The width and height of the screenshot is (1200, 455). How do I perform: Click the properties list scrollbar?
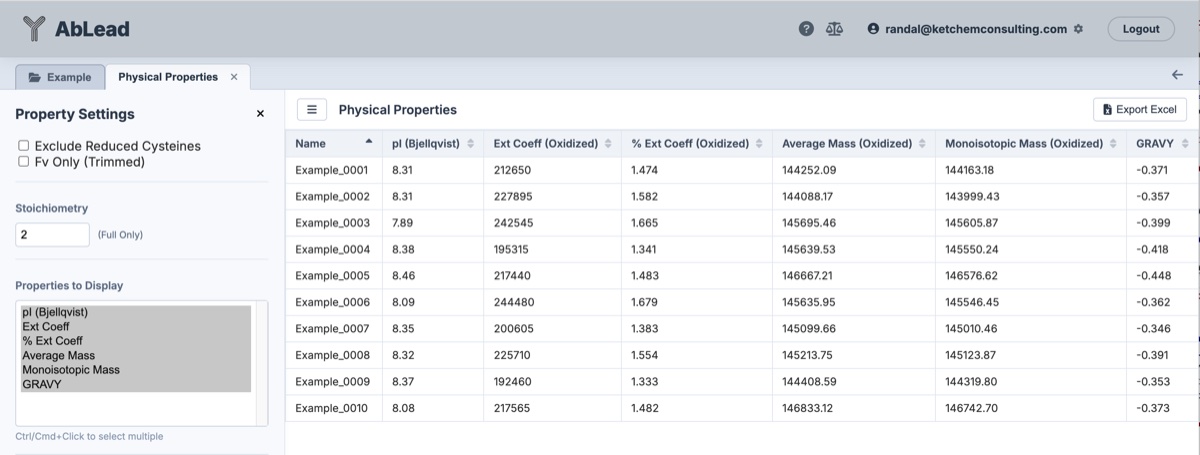pyautogui.click(x=262, y=363)
